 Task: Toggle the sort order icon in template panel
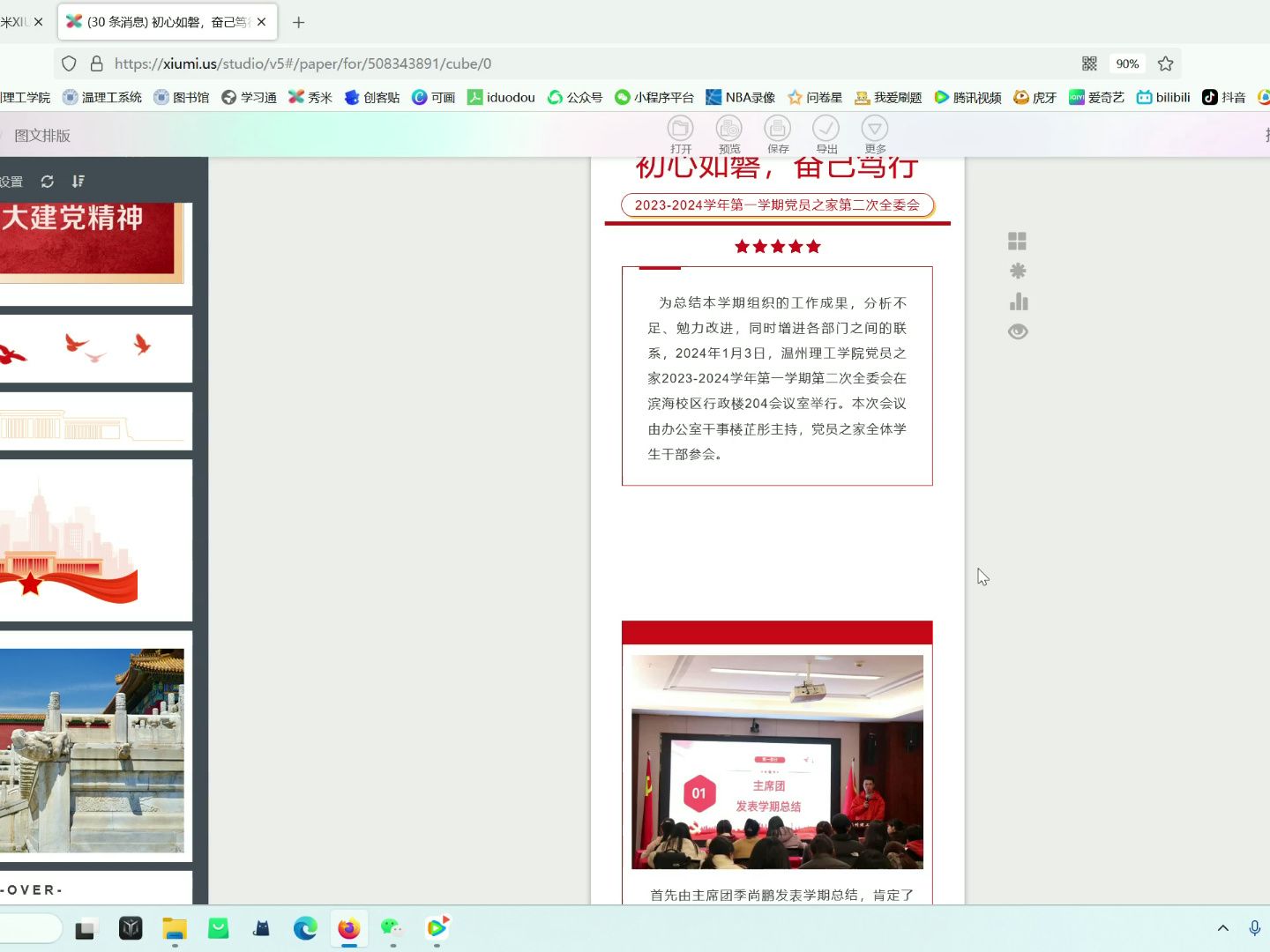coord(78,181)
